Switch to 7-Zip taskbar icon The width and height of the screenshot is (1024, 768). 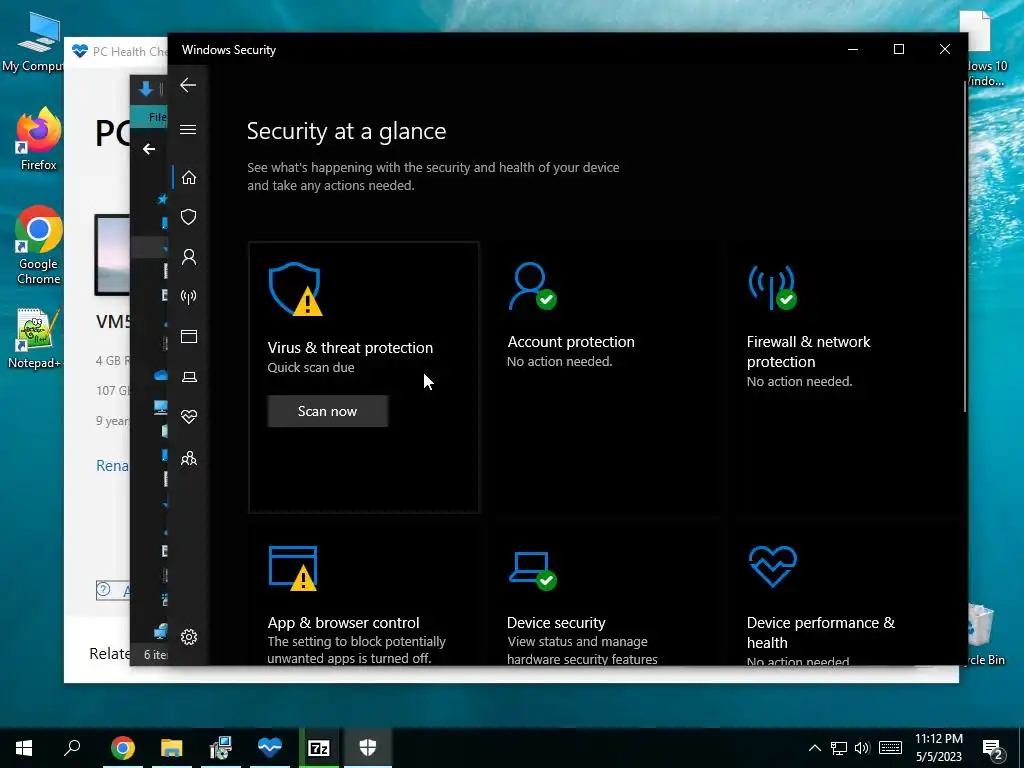coord(319,748)
